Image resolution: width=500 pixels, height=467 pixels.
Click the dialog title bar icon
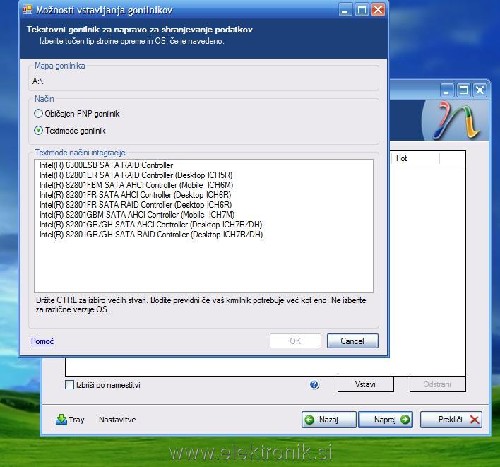[28, 10]
